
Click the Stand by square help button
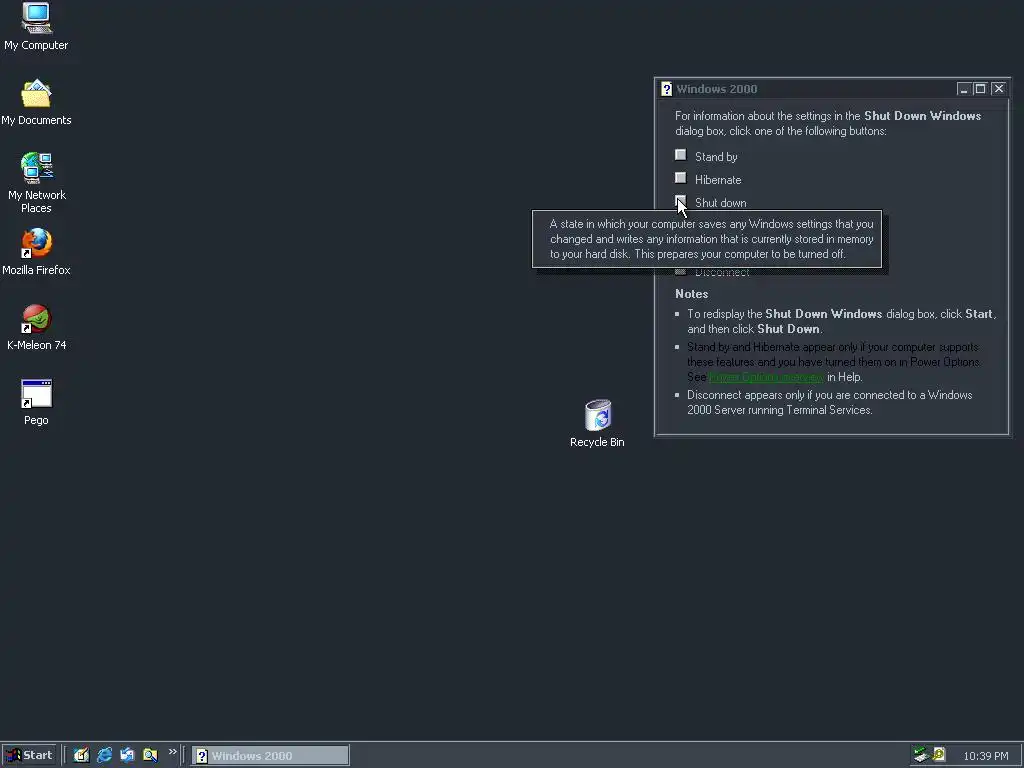pyautogui.click(x=680, y=155)
